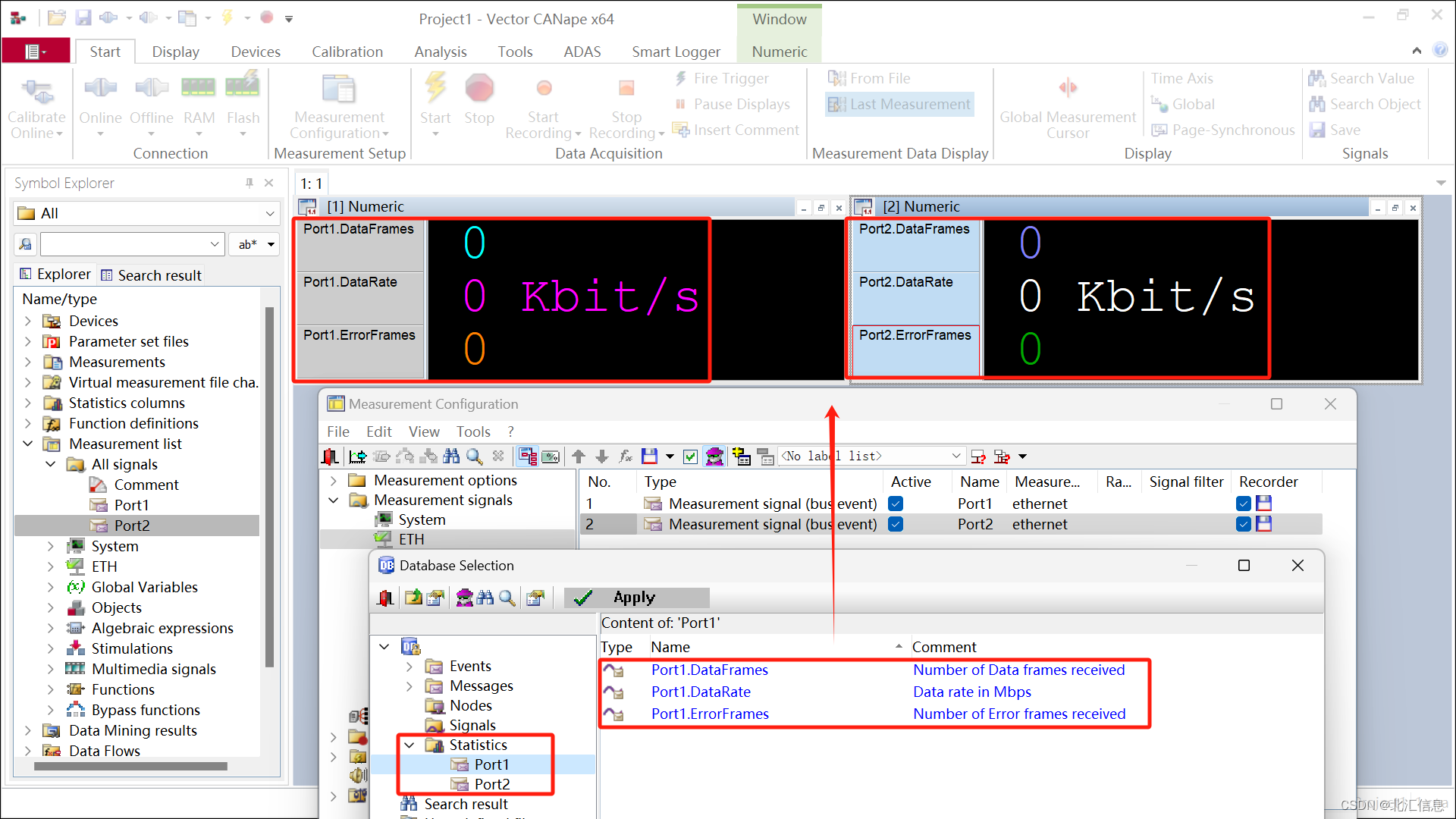
Task: Click the Apply button in Database Selection
Action: click(635, 598)
